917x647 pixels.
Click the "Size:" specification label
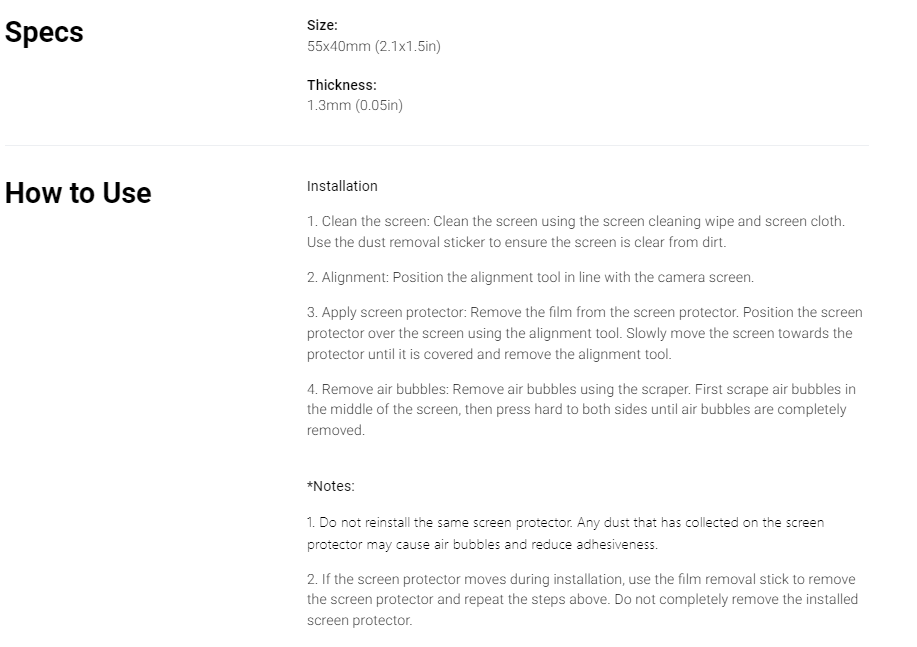click(x=322, y=26)
